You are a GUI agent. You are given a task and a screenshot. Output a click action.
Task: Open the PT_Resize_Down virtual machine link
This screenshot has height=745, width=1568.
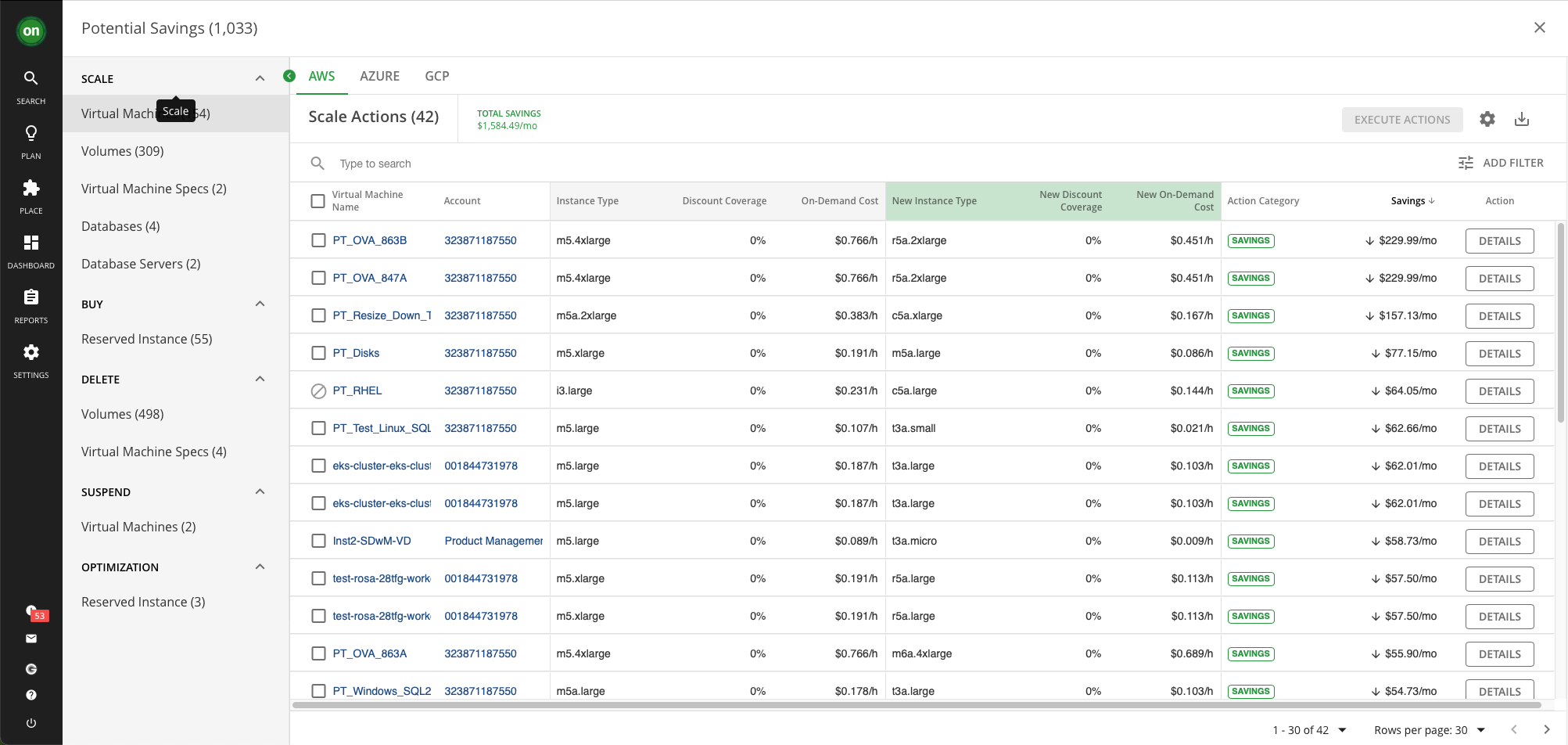pyautogui.click(x=382, y=315)
